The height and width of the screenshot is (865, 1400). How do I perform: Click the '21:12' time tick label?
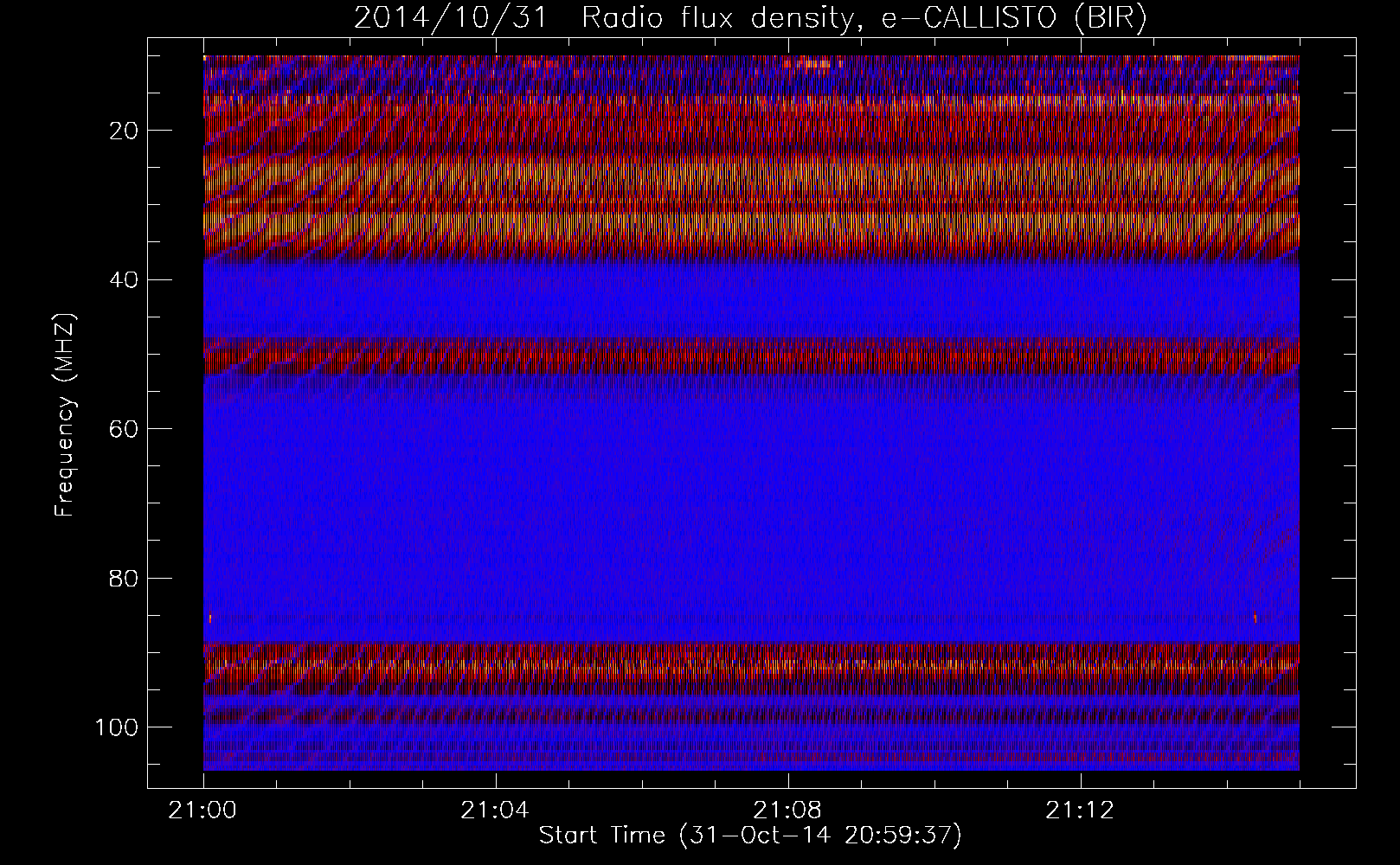1081,811
